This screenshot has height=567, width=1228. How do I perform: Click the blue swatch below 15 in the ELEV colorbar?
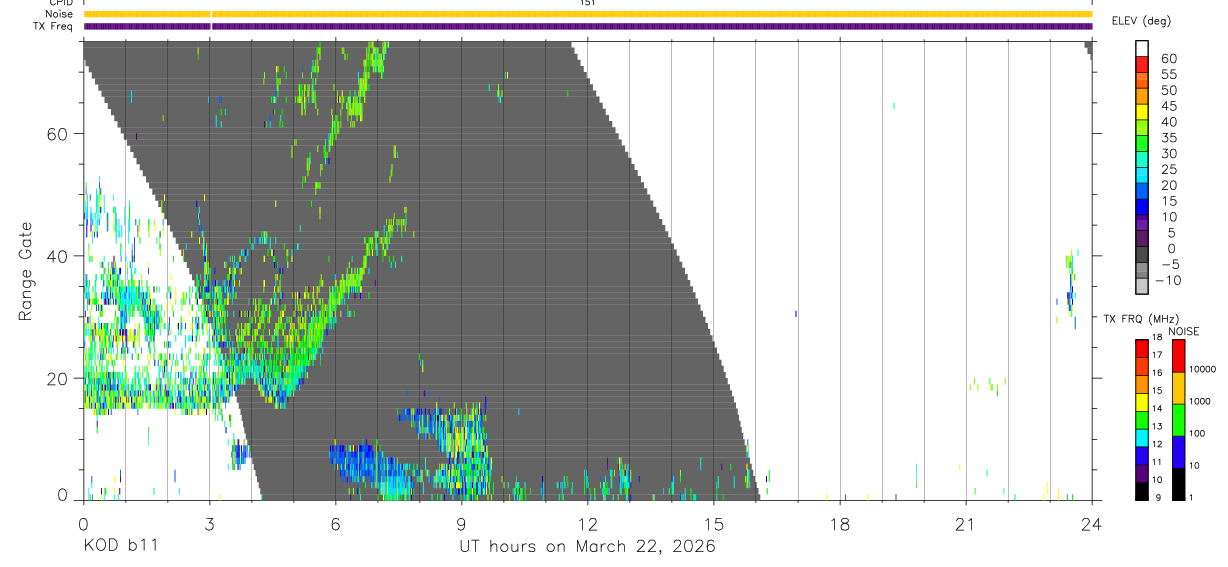tap(1143, 208)
